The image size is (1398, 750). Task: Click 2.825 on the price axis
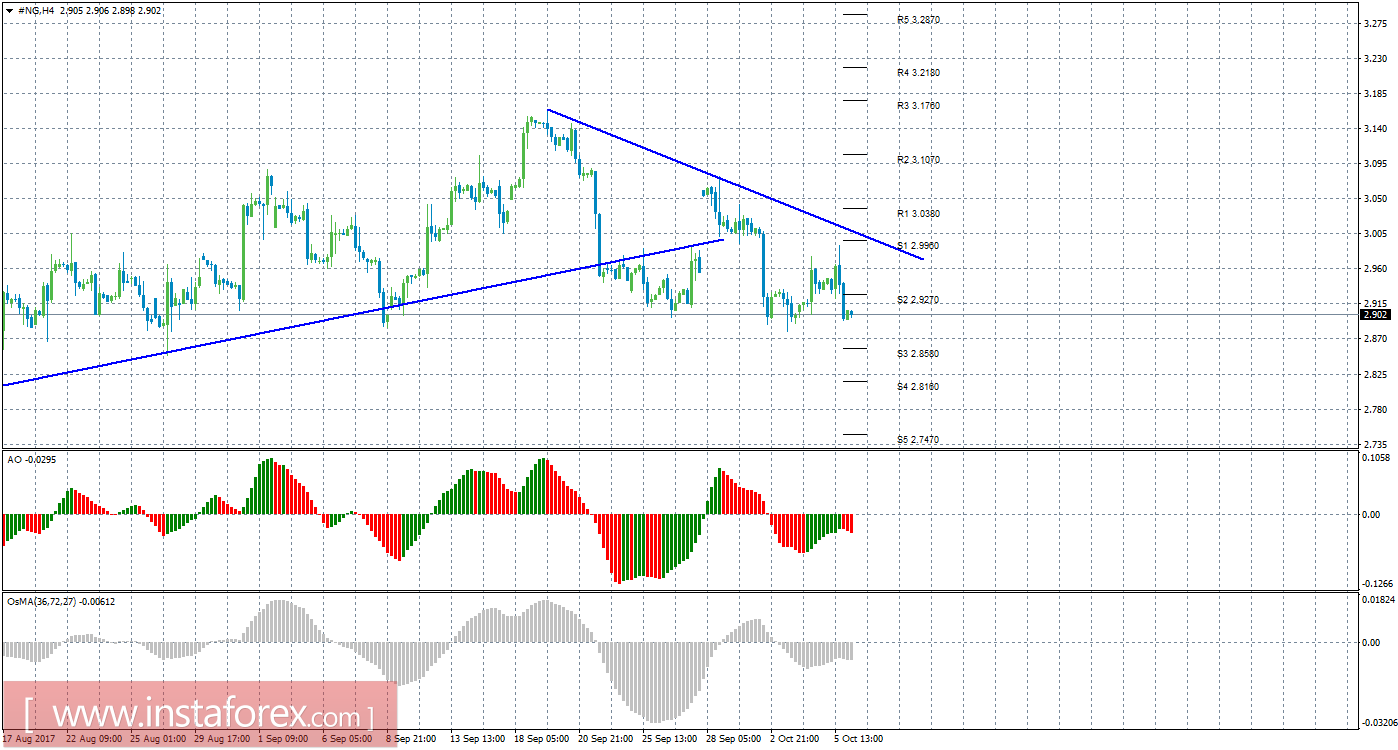pos(1375,374)
